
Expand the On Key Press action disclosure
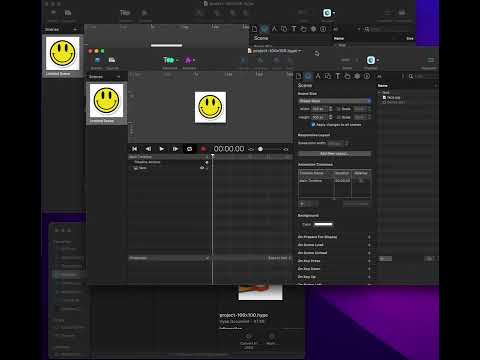point(369,261)
